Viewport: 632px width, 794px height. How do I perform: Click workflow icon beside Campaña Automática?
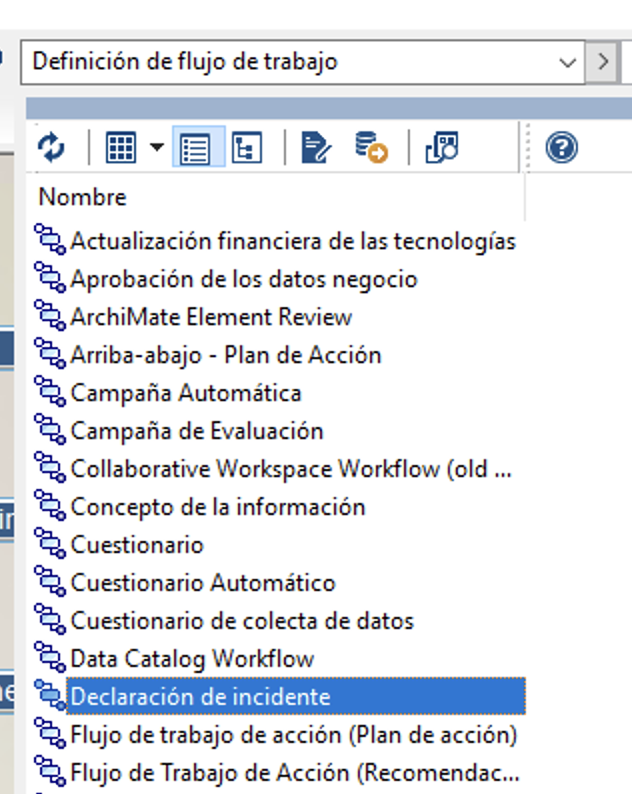pyautogui.click(x=50, y=392)
